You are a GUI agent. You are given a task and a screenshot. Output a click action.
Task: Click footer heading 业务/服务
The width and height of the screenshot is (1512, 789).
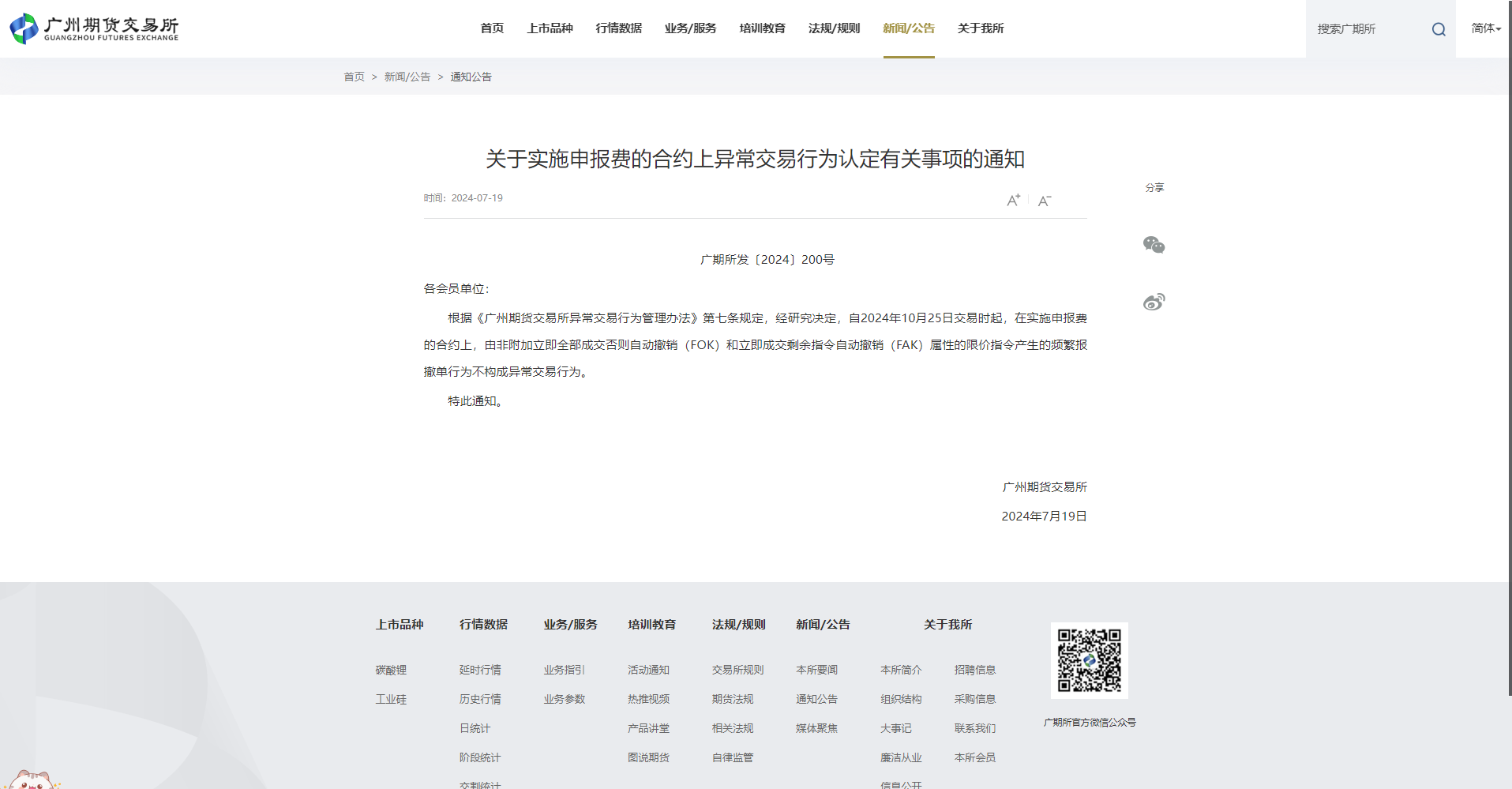(x=570, y=625)
